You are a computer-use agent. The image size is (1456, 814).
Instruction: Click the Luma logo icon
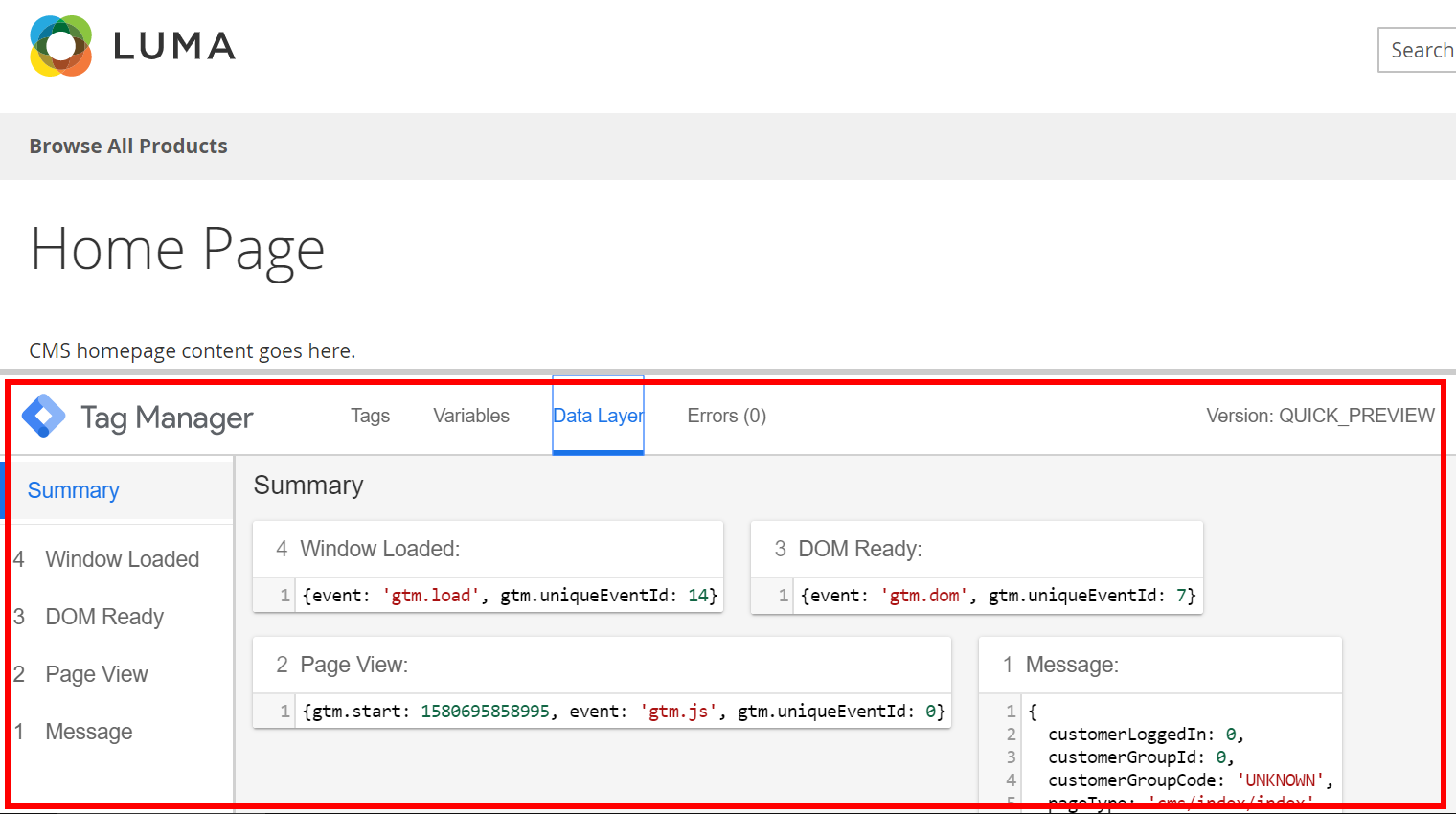click(60, 46)
